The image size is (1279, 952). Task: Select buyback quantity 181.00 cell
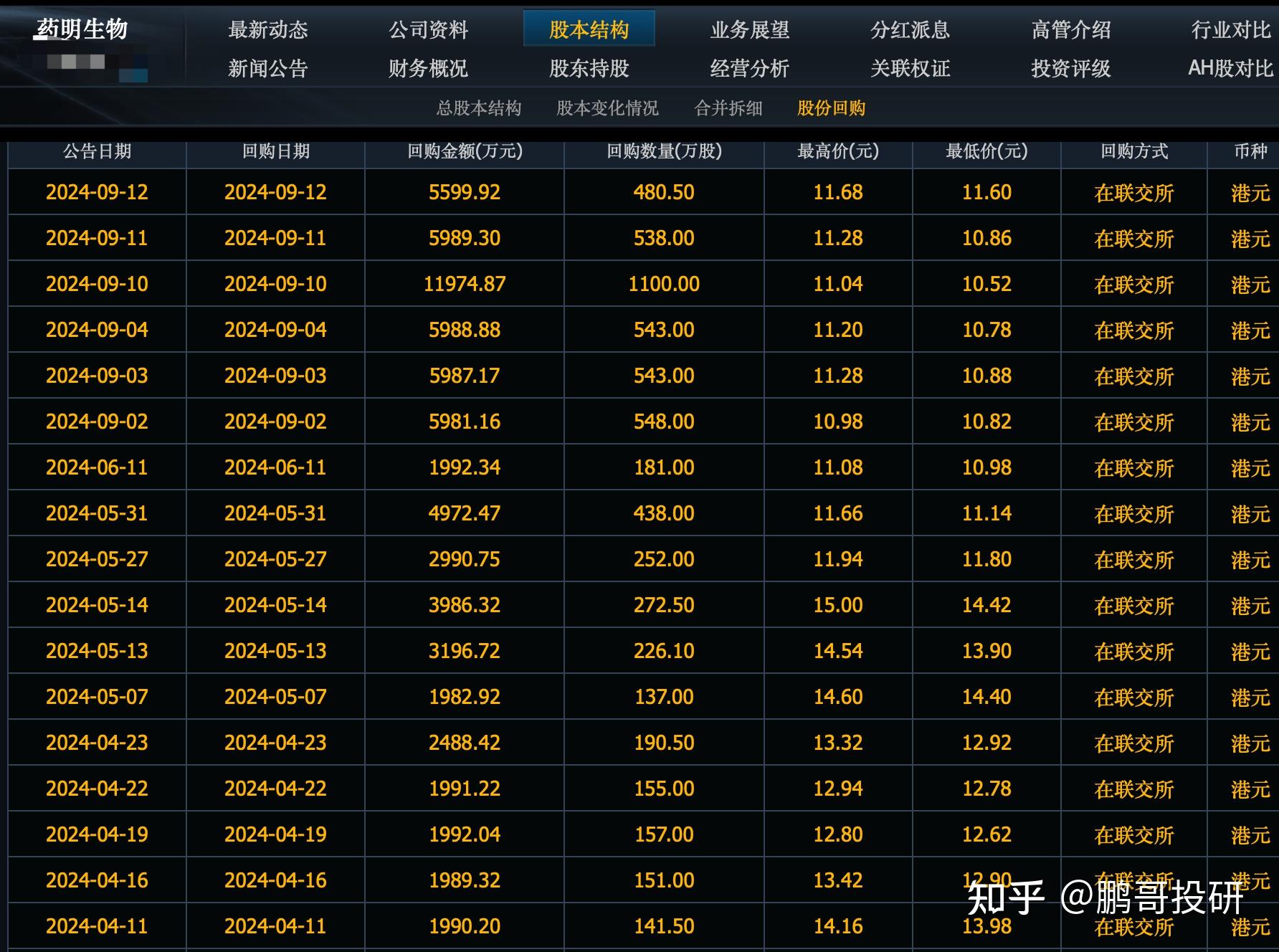(x=665, y=467)
